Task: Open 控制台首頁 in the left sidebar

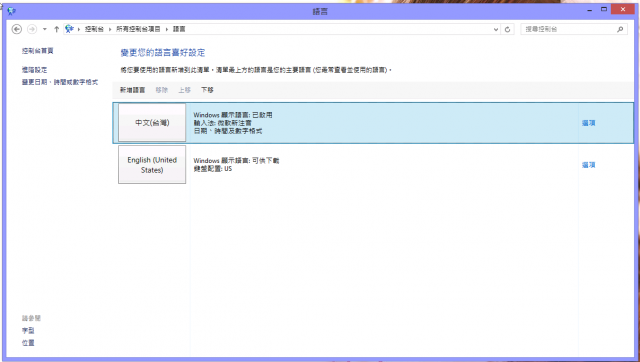Action: pyautogui.click(x=38, y=51)
